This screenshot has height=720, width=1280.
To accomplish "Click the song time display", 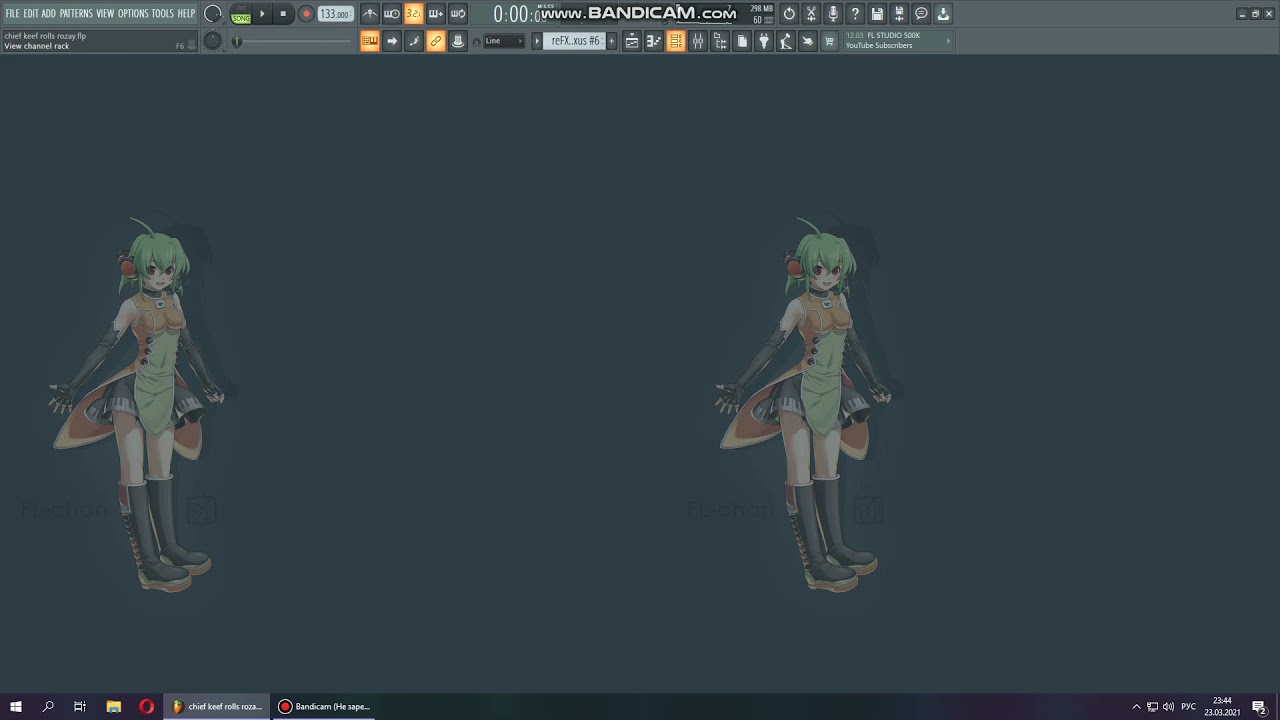I will (515, 14).
